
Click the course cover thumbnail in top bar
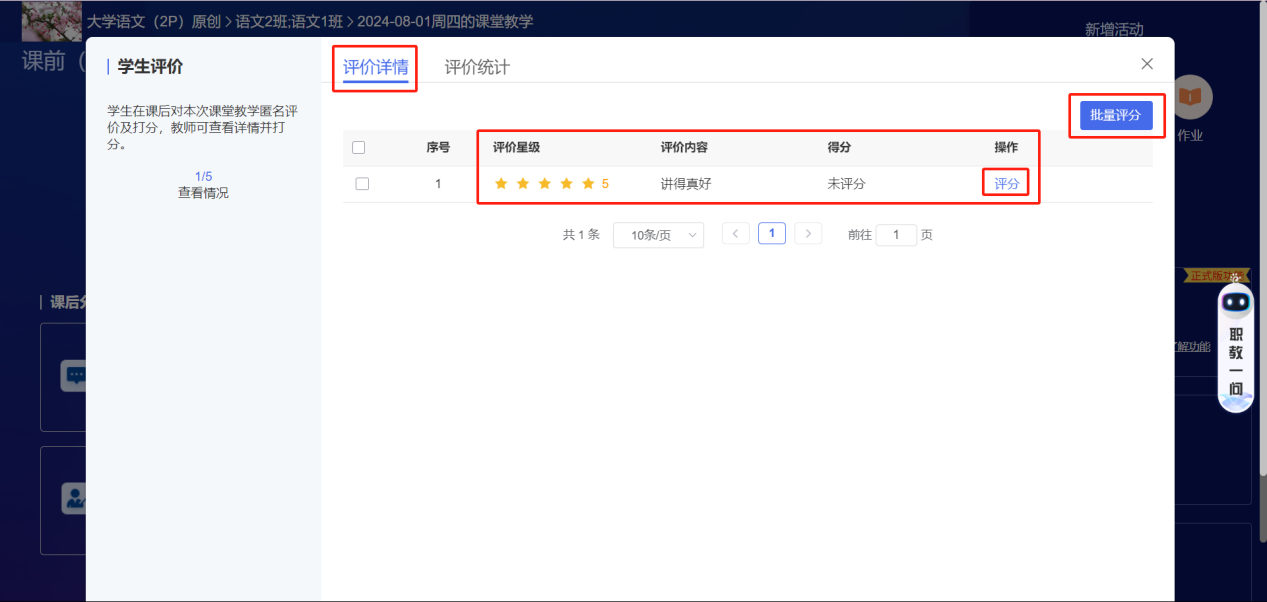click(x=52, y=20)
